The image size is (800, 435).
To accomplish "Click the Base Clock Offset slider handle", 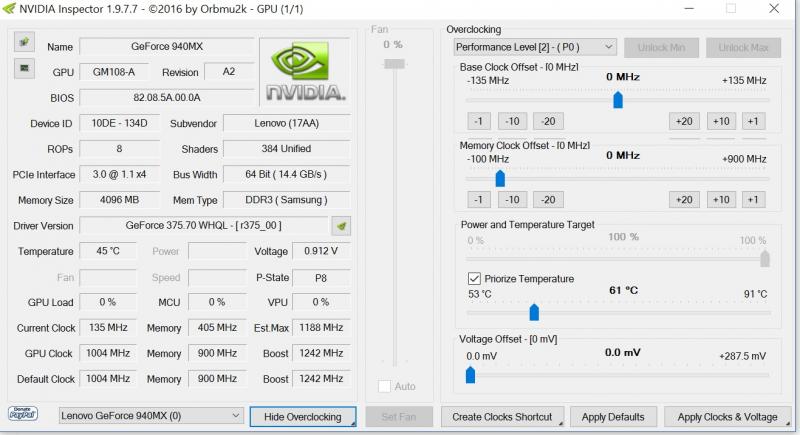I will click(618, 100).
